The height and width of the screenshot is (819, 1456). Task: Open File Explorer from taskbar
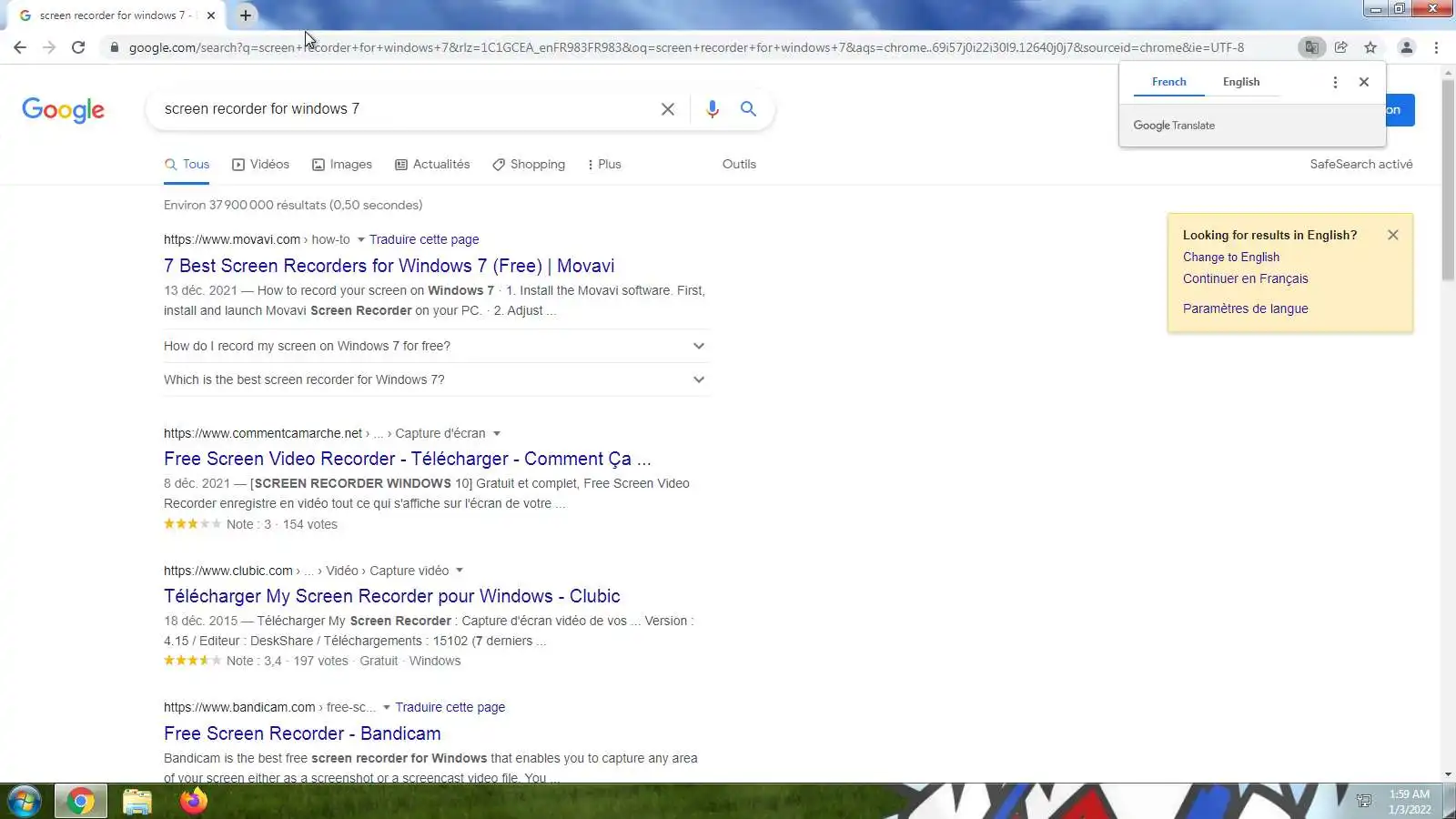[137, 802]
